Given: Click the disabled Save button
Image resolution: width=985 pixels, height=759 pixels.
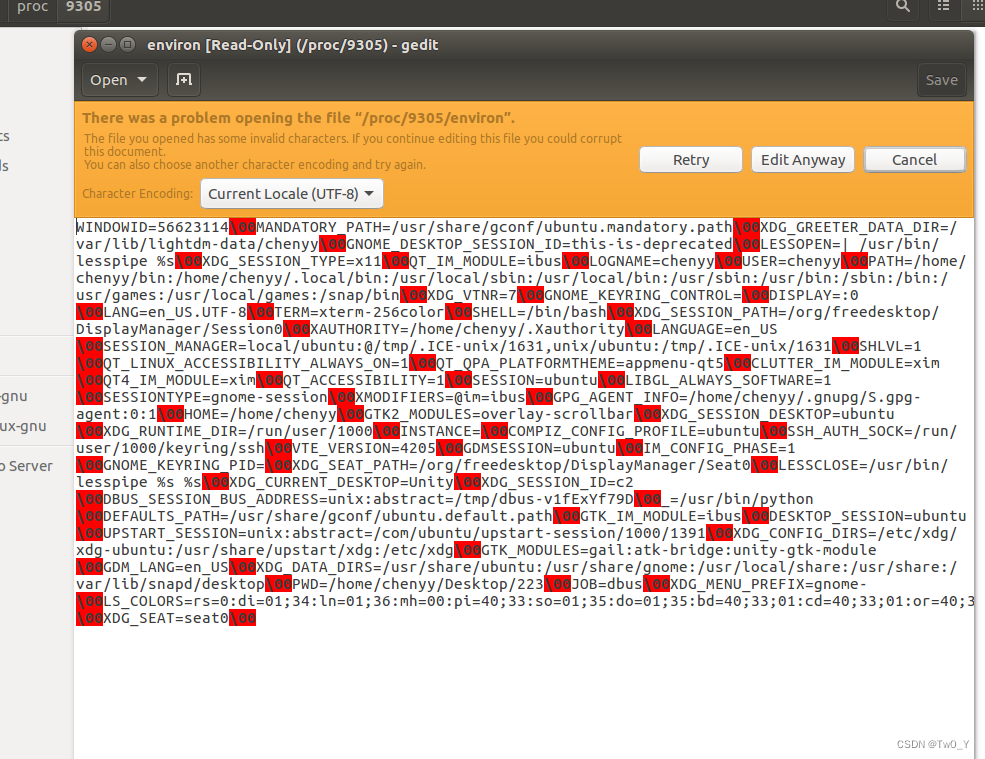Looking at the screenshot, I should tap(941, 80).
